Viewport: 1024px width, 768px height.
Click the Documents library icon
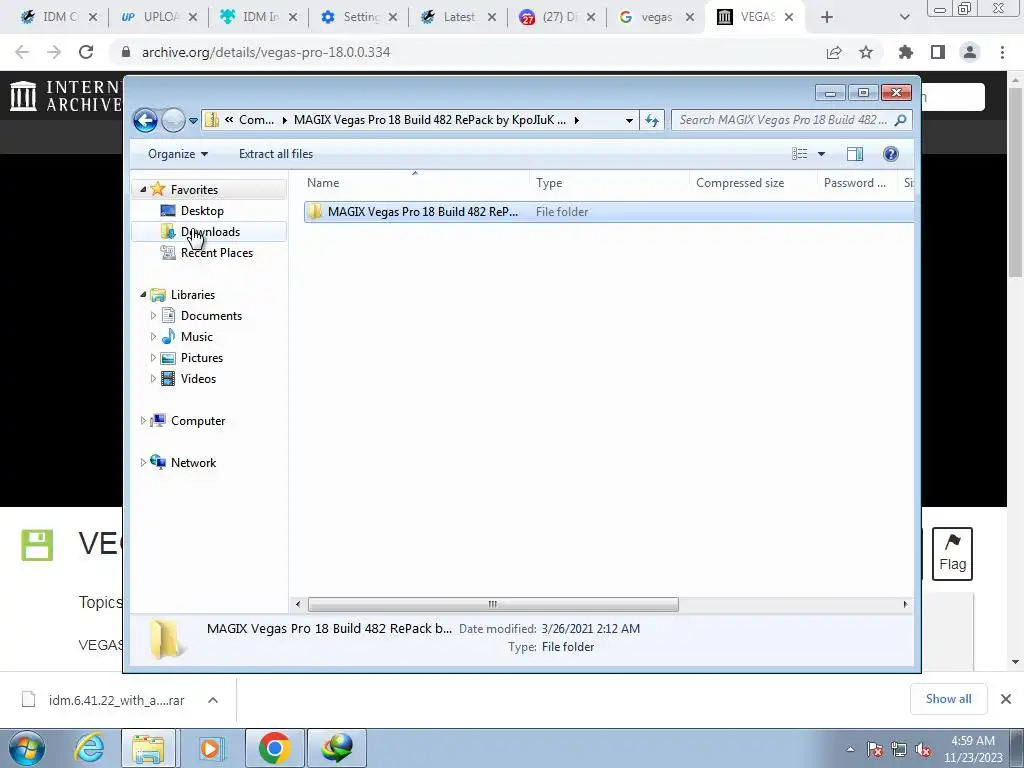(168, 316)
